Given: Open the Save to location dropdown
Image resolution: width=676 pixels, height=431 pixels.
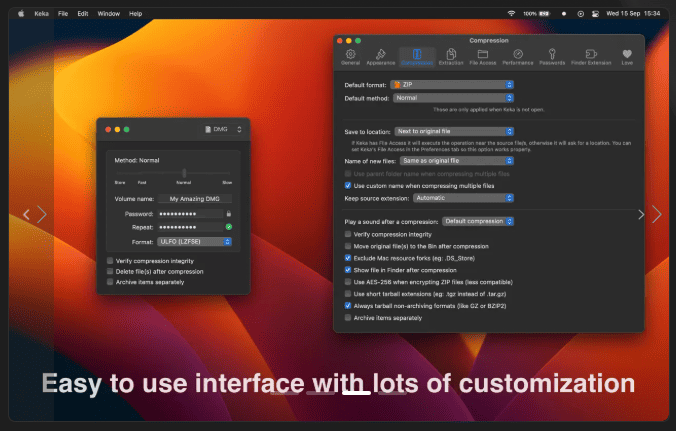Looking at the screenshot, I should click(454, 131).
